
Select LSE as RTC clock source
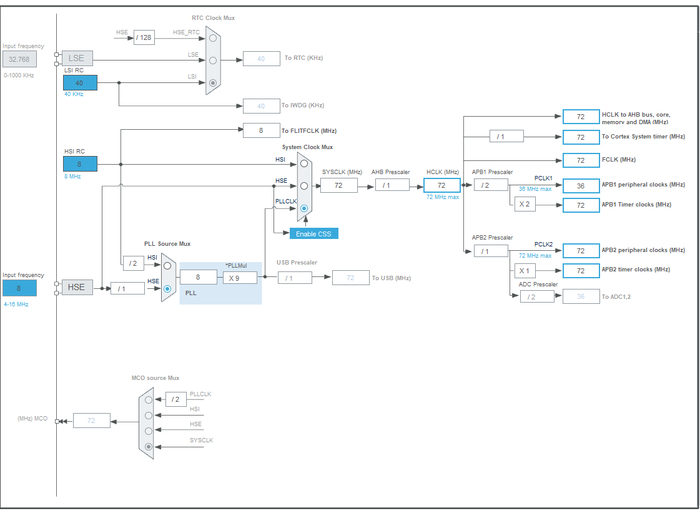(213, 60)
